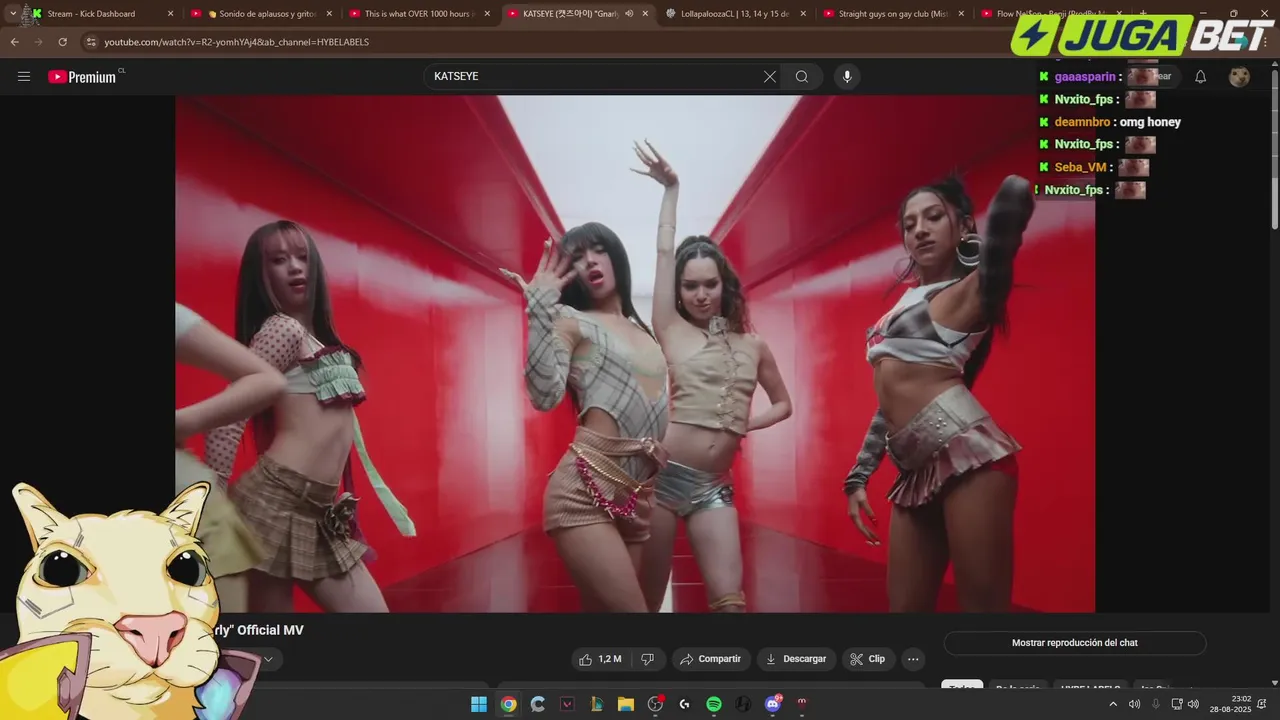This screenshot has width=1280, height=720.
Task: Show hidden system tray icons
Action: [1113, 704]
